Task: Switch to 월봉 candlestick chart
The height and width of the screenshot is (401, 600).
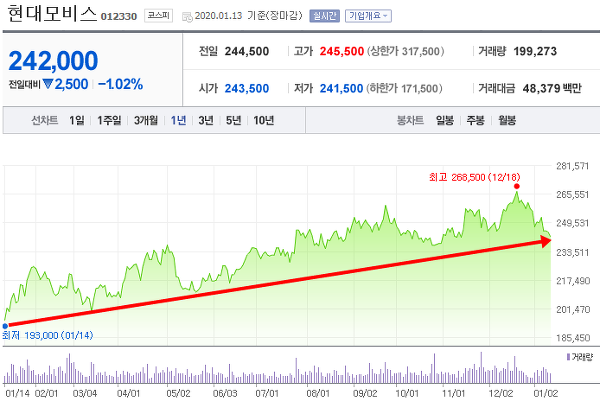Action: 507,121
